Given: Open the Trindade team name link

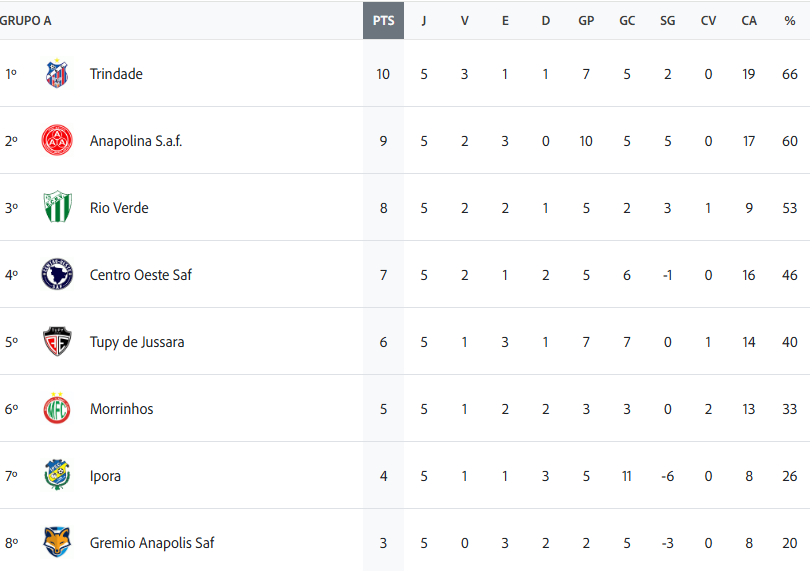Looking at the screenshot, I should (x=116, y=74).
